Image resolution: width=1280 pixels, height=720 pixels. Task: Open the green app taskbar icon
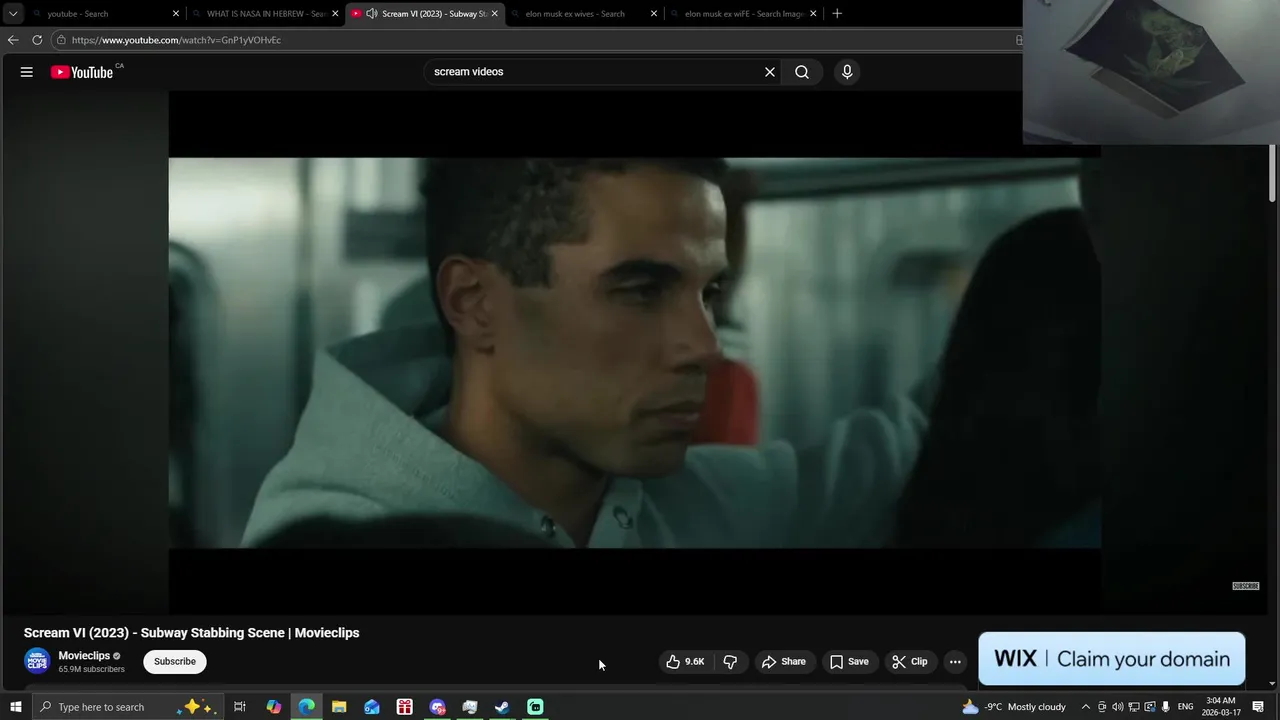(535, 707)
